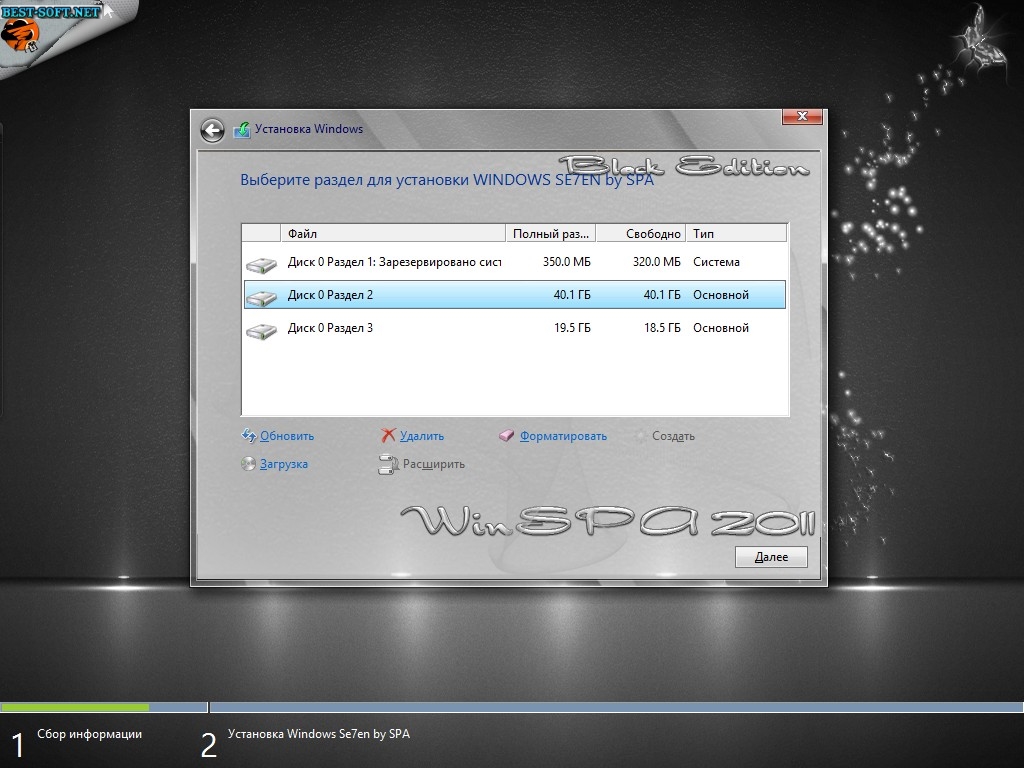Sort by the Полный раз... column header
This screenshot has height=768, width=1024.
coord(551,233)
